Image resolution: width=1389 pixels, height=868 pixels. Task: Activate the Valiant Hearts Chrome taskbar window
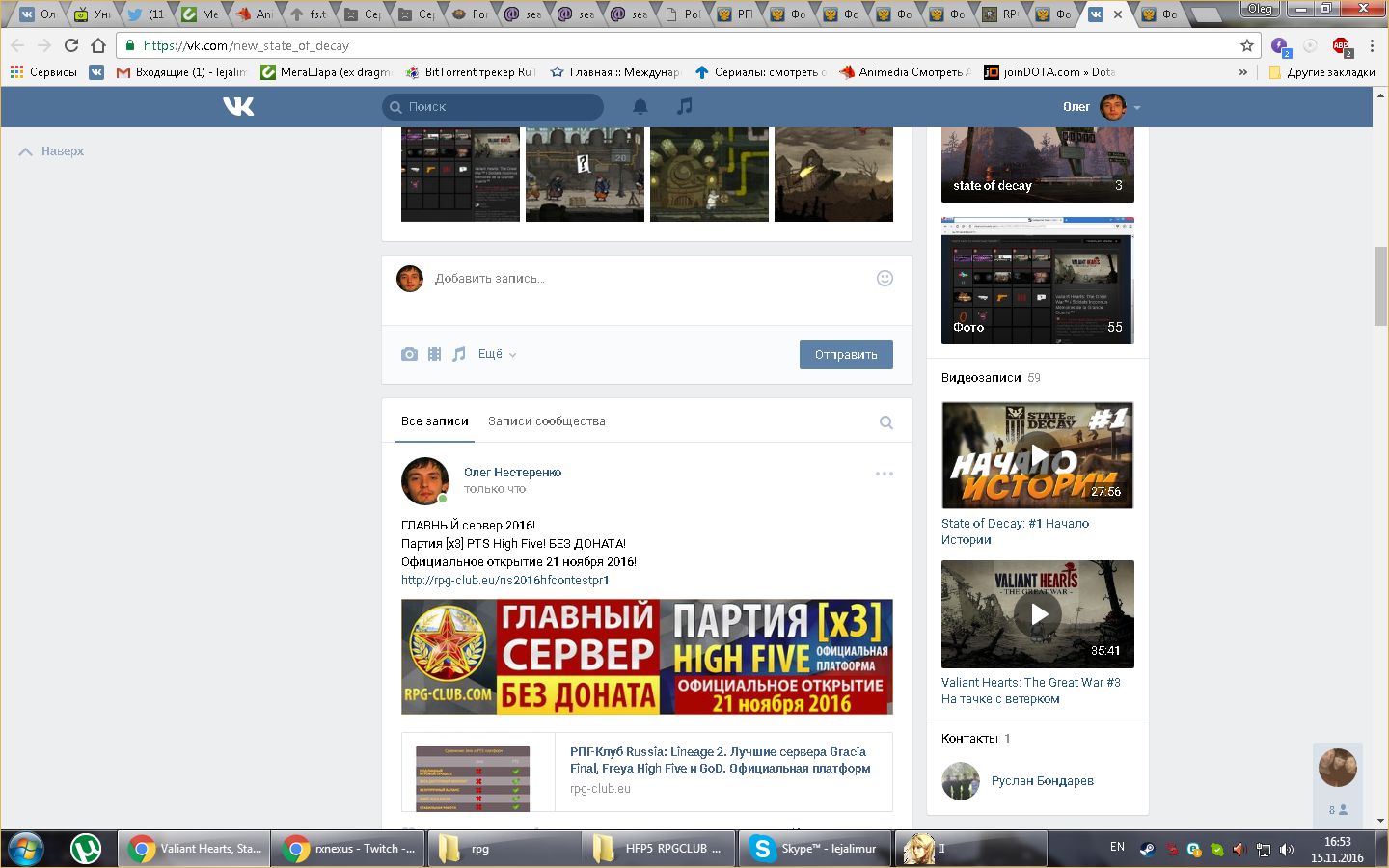[194, 849]
